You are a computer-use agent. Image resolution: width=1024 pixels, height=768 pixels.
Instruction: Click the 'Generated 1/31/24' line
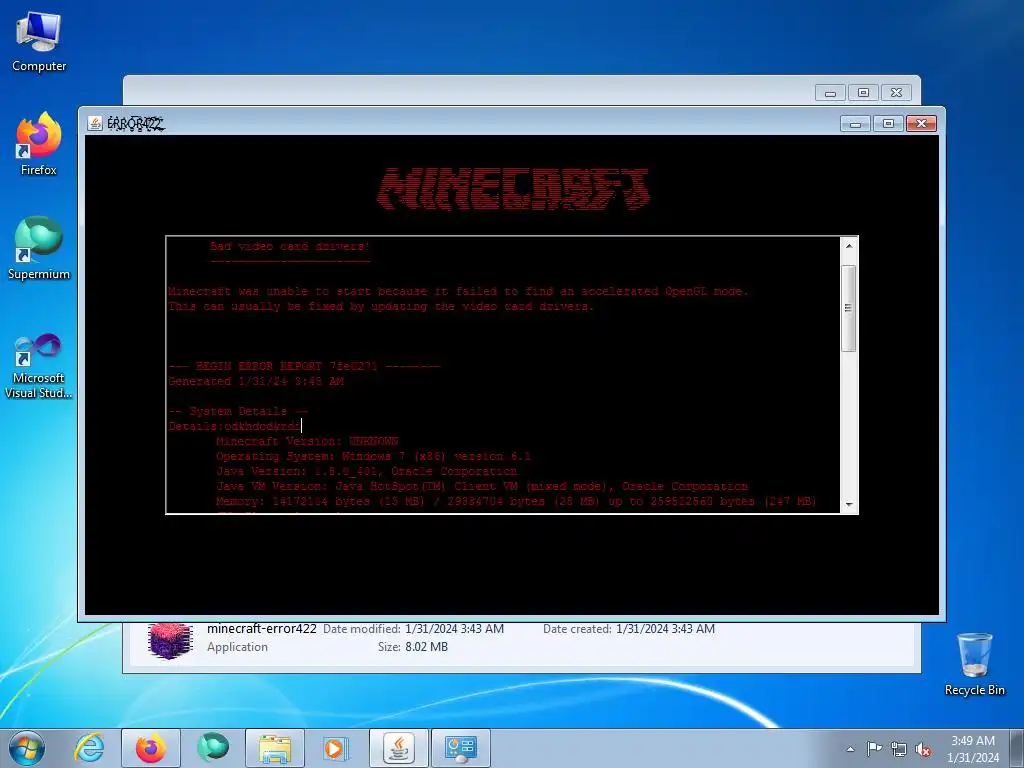(x=256, y=381)
